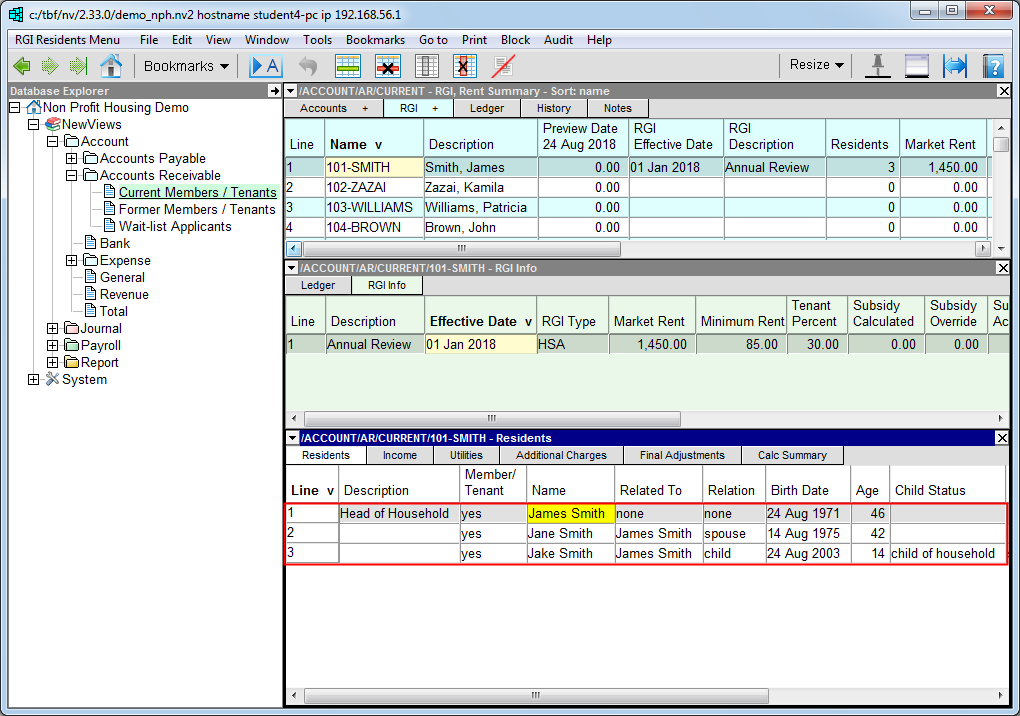Expand the Accounts Payable tree node

point(72,159)
